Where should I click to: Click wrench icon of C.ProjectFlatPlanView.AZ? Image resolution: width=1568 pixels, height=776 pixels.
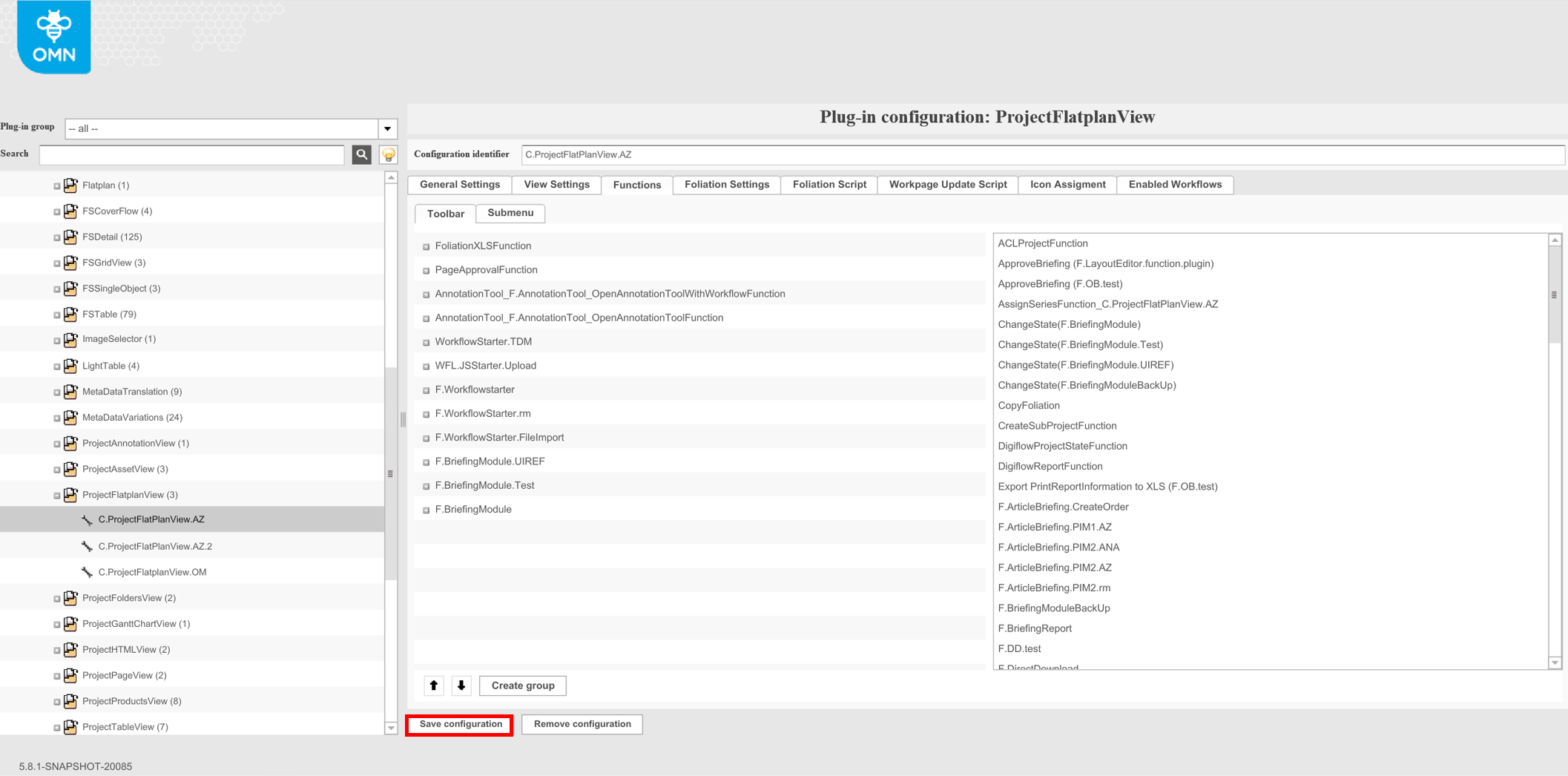point(87,520)
